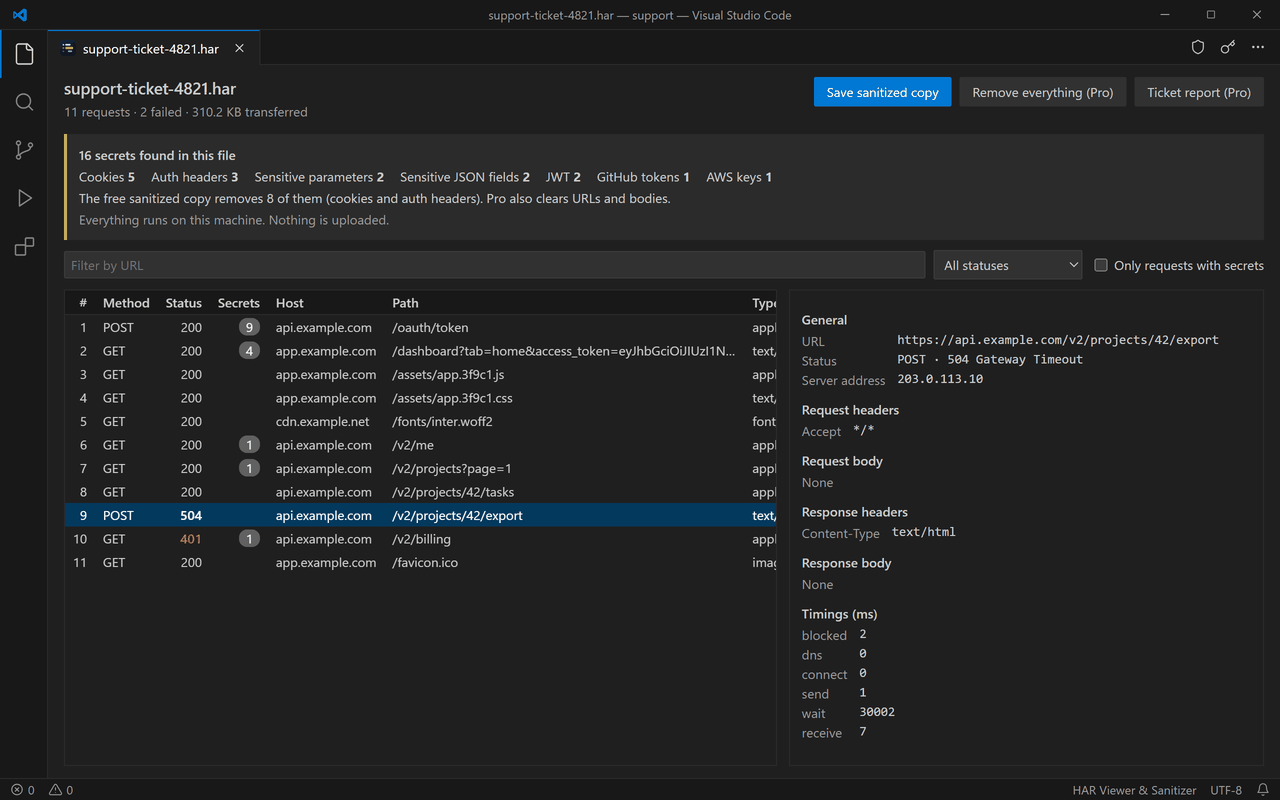Select the /favicon.ico request row
The height and width of the screenshot is (800, 1280).
[421, 562]
